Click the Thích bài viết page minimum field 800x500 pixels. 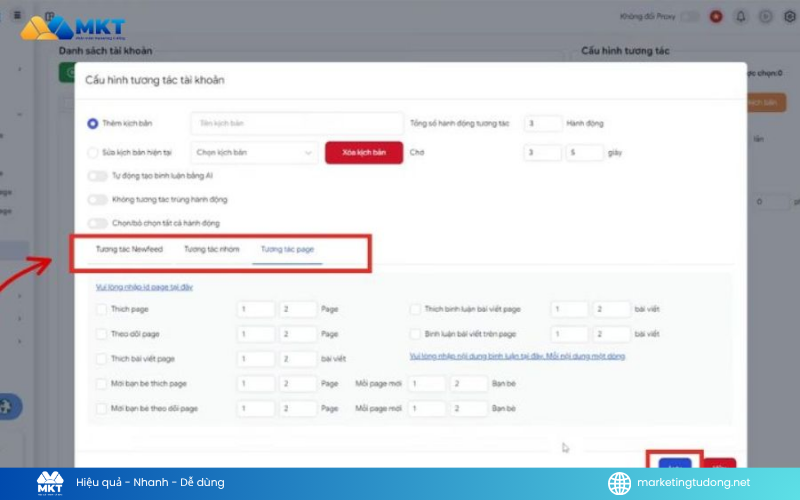point(256,359)
